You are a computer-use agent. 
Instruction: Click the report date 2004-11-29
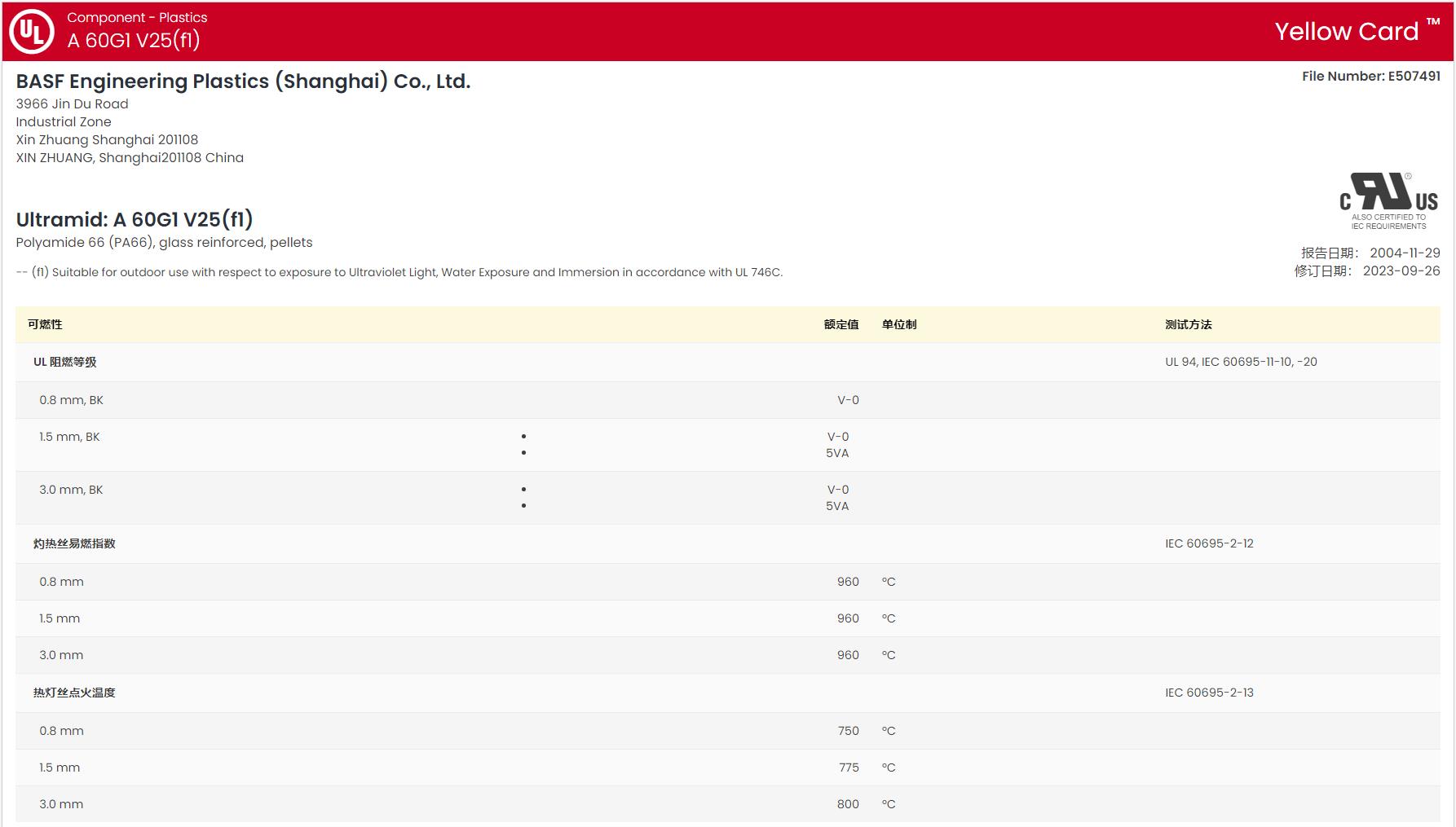[x=1405, y=253]
